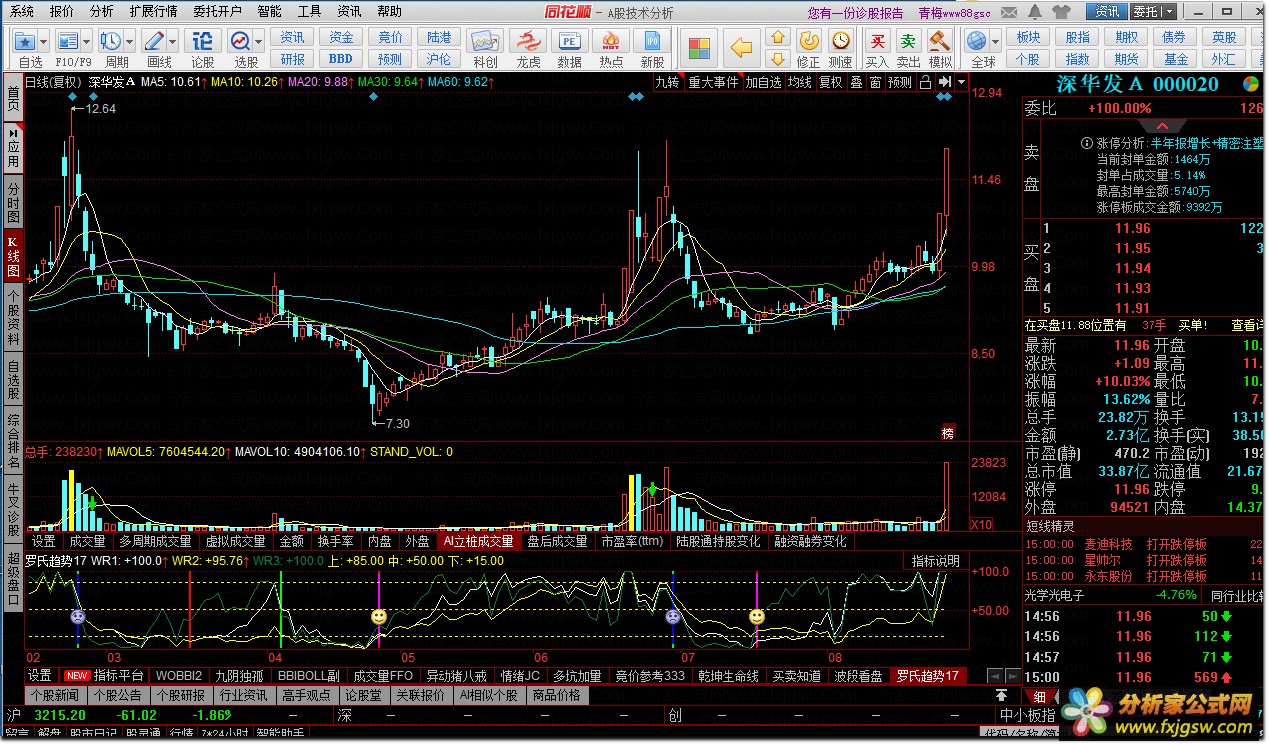Screen dimensions: 1269x744
Task: Open the 委托 dropdown in title bar
Action: click(x=1154, y=12)
